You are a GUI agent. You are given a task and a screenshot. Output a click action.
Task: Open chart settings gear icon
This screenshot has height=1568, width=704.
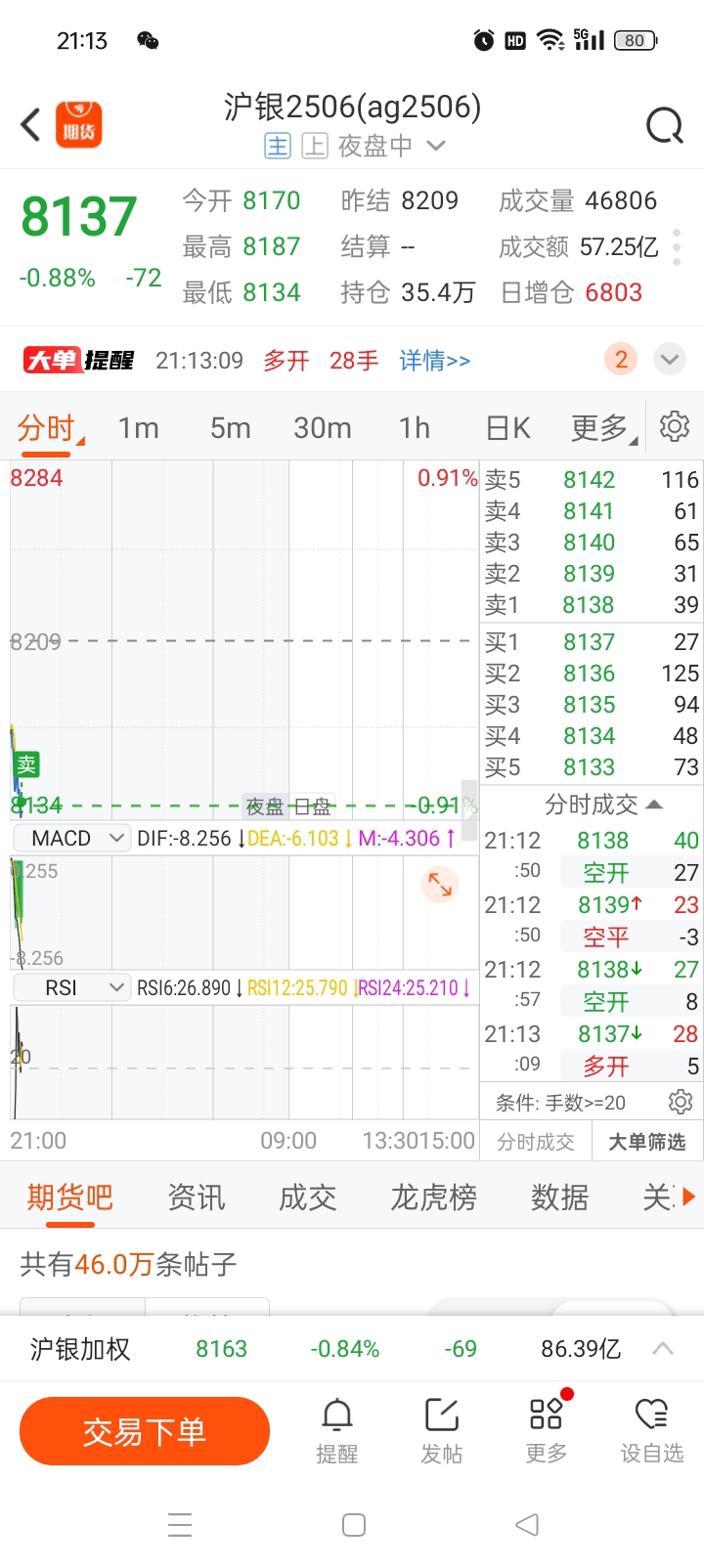pyautogui.click(x=675, y=426)
